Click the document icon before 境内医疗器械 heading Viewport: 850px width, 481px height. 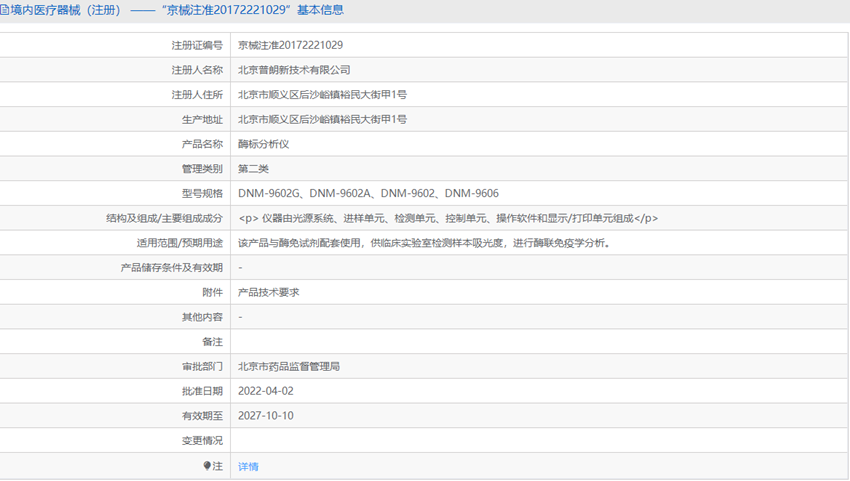click(x=4, y=10)
